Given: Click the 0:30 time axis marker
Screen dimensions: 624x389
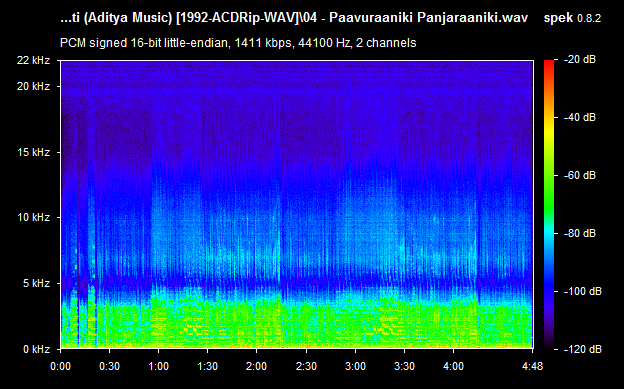Looking at the screenshot, I should 109,366.
